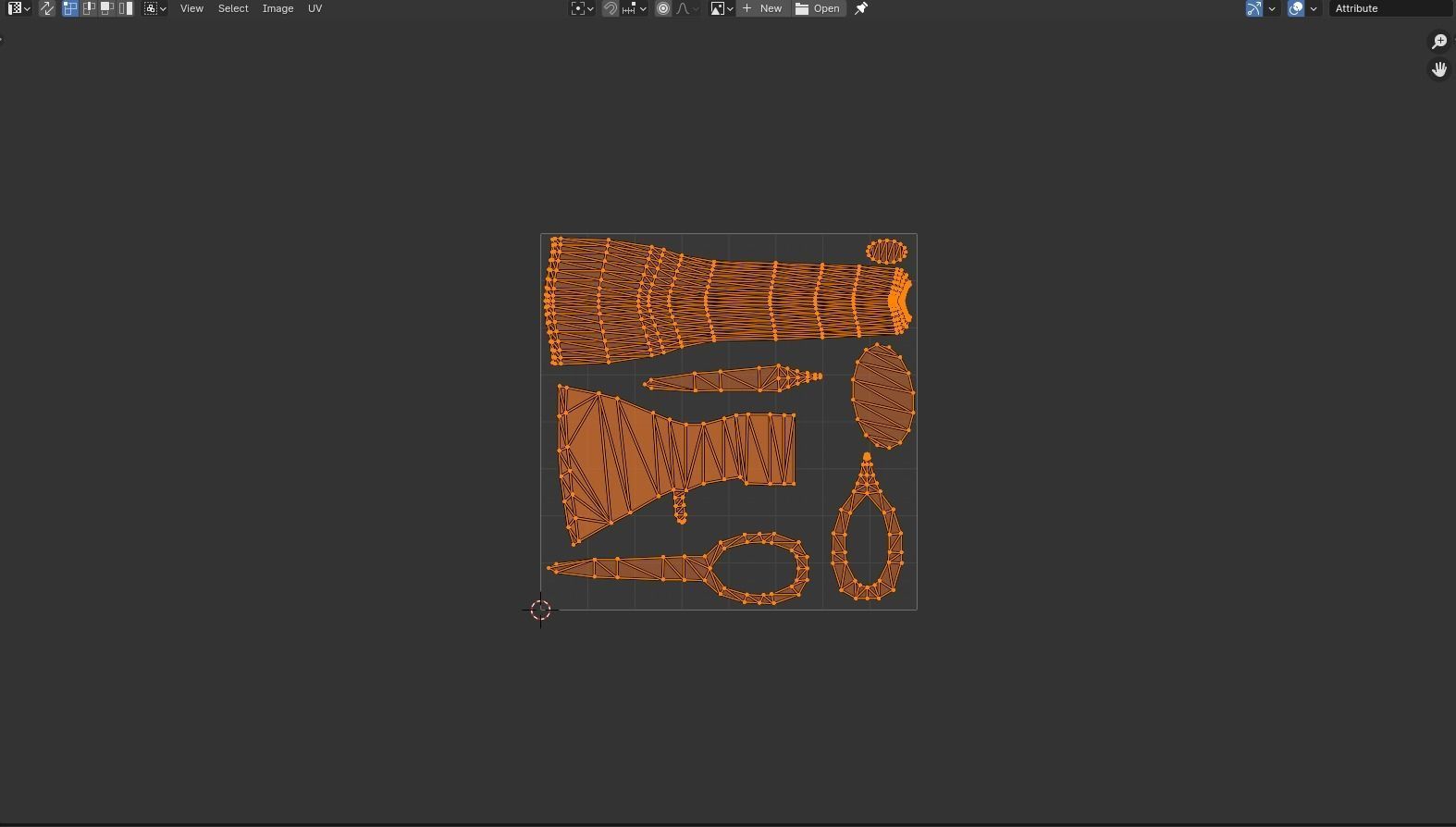This screenshot has width=1456, height=827.
Task: Toggle snapping with the magnet icon
Action: [611, 8]
